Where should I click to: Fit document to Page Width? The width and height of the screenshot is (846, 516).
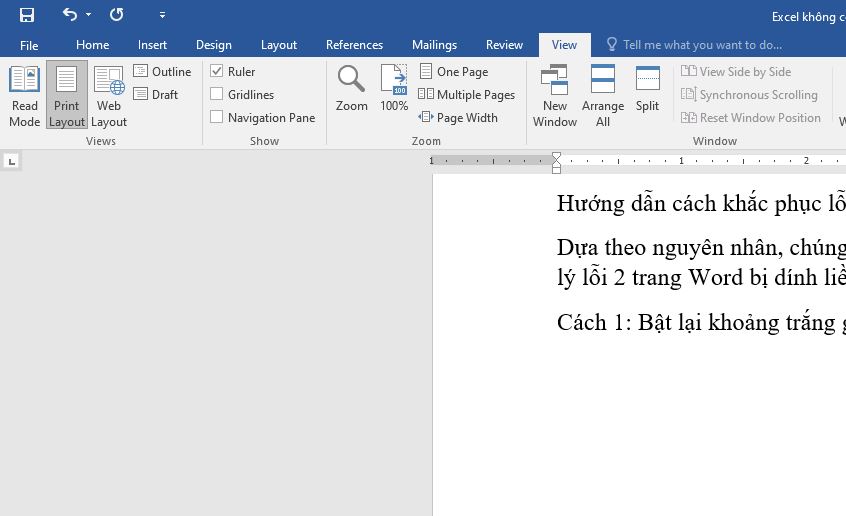pos(458,118)
